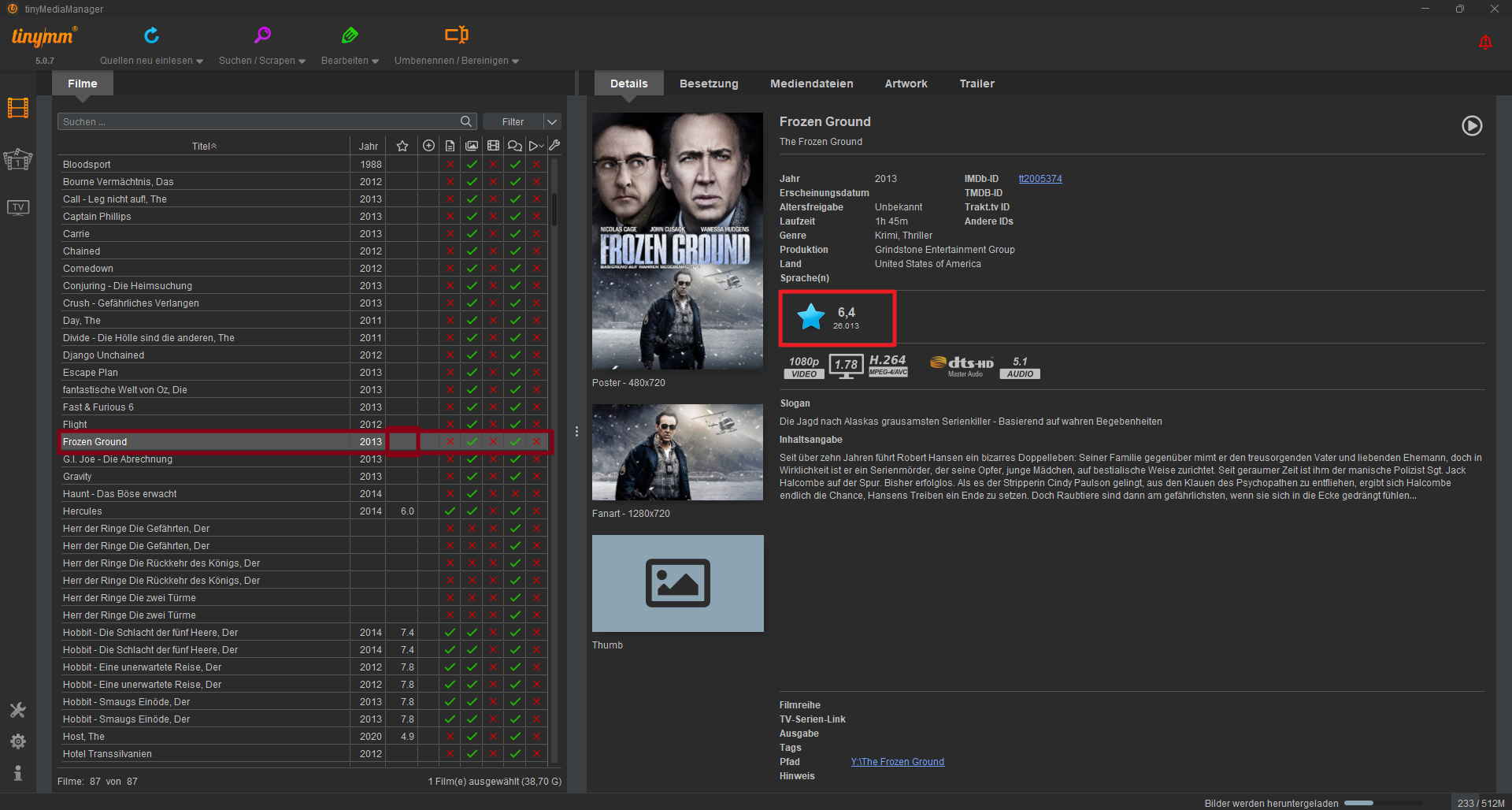Open path link Y:\The Frozen Ground
This screenshot has height=810, width=1512.
897,762
